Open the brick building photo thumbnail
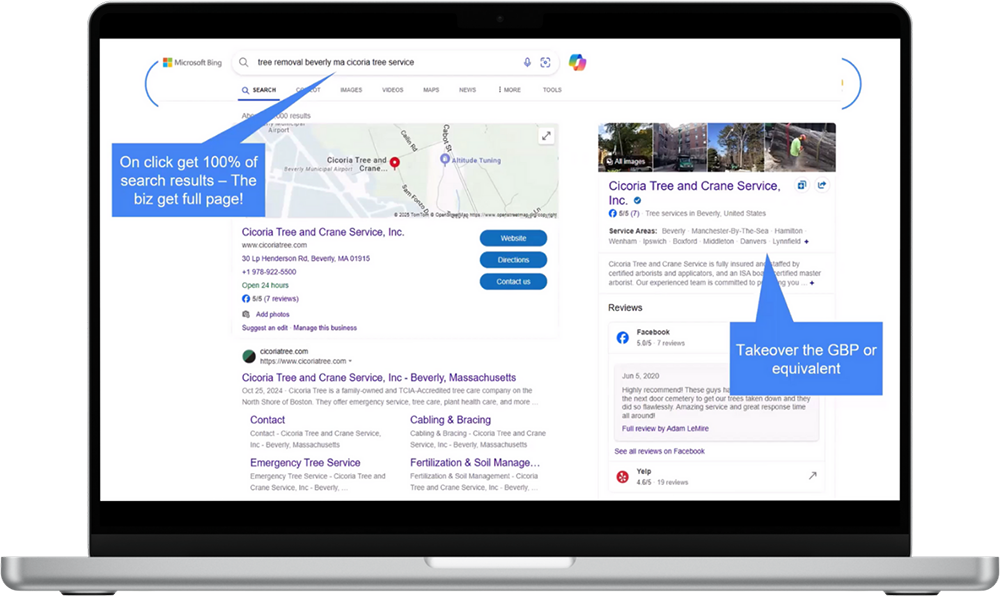Image resolution: width=1000 pixels, height=596 pixels. 680,148
